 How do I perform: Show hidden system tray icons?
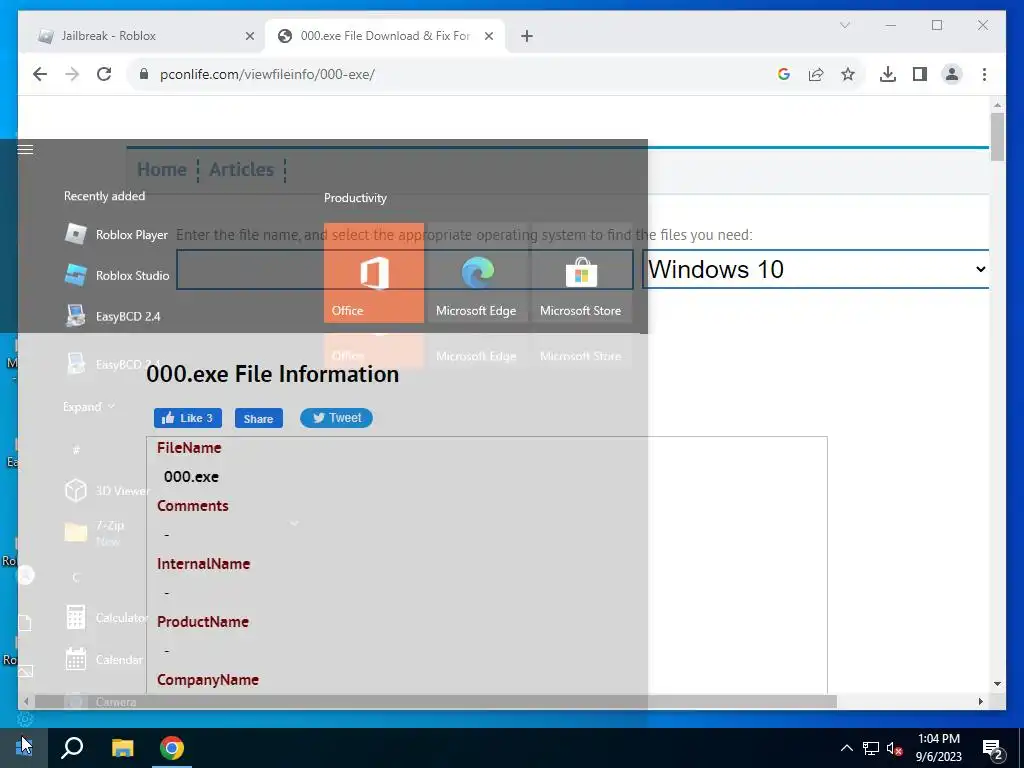click(846, 748)
